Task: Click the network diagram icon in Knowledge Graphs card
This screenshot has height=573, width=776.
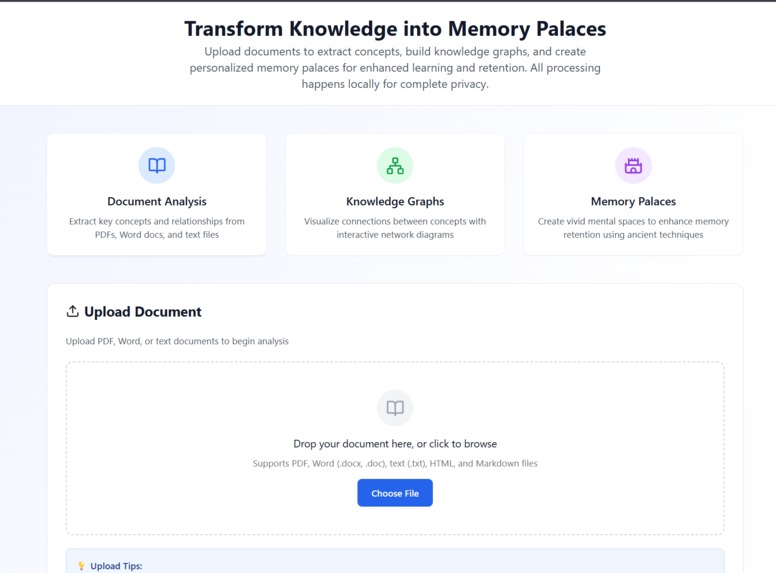Action: (395, 165)
